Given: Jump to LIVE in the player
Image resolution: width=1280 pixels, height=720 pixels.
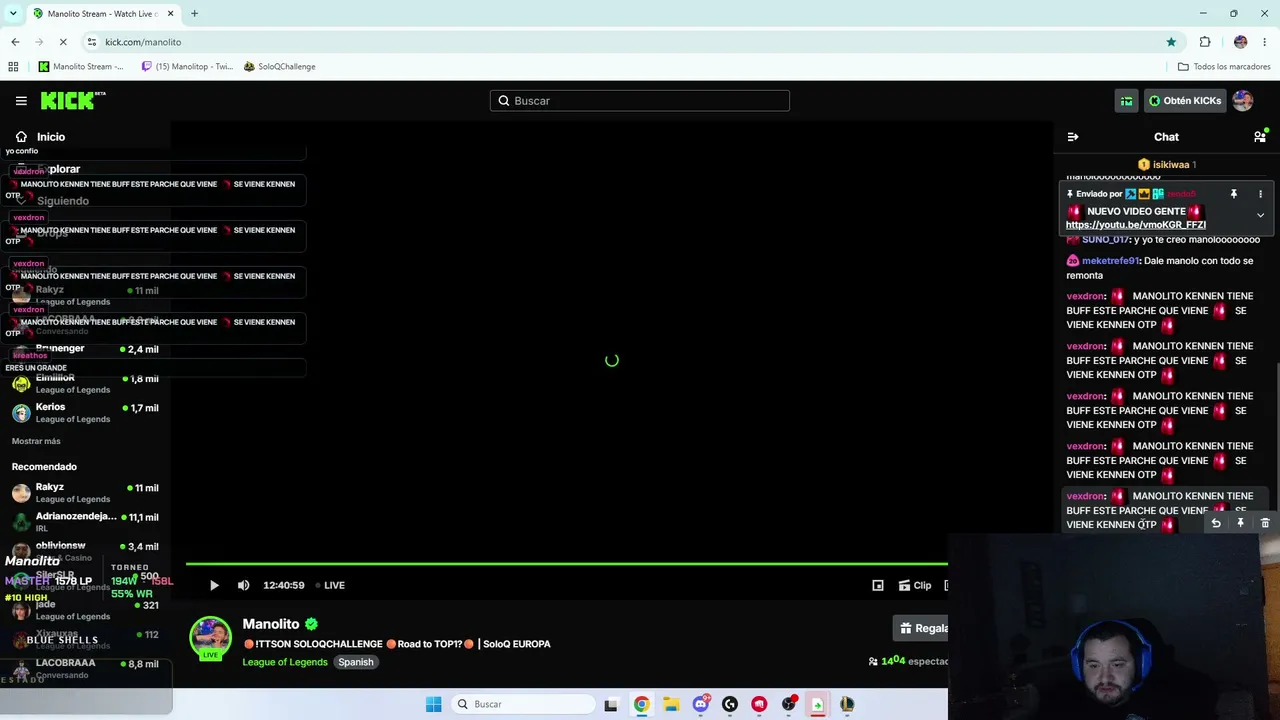Looking at the screenshot, I should coord(330,586).
